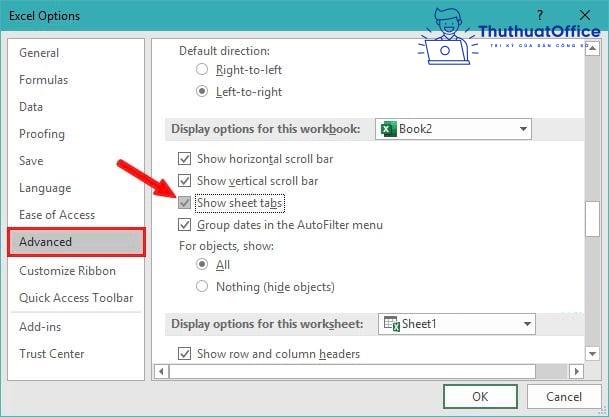609x417 pixels.
Task: Toggle Show horizontal scroll bar checkbox
Action: pos(184,159)
